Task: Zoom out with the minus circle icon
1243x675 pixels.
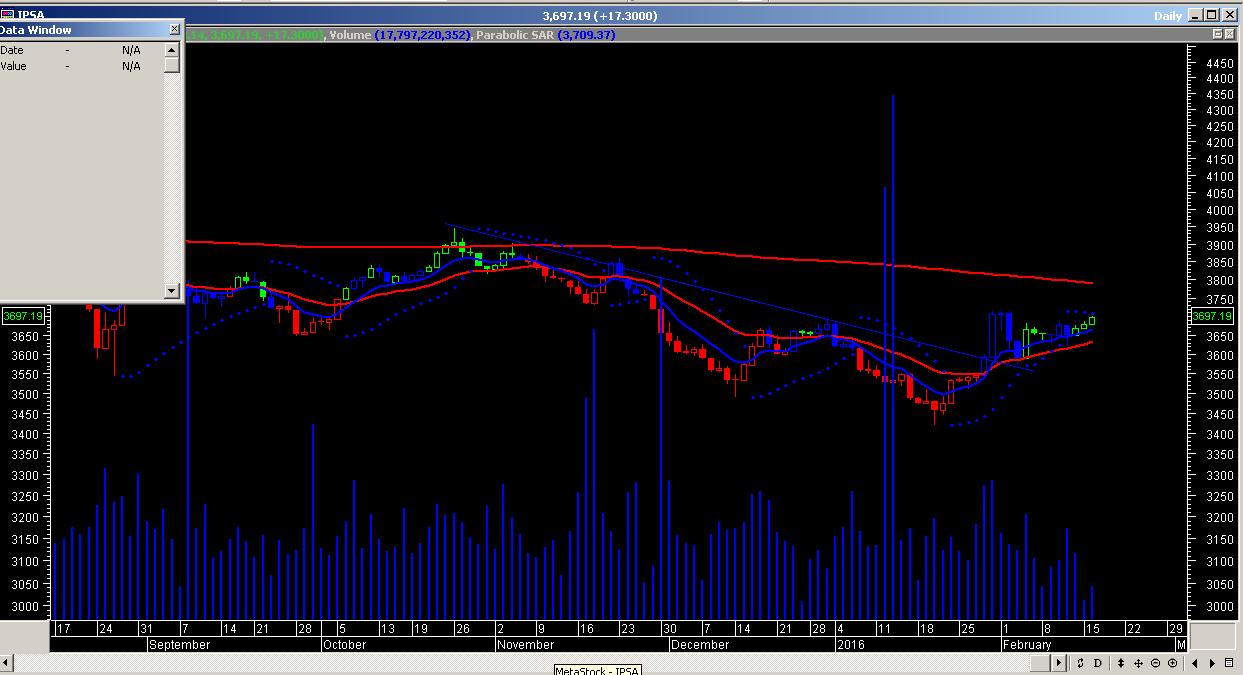Action: tap(1156, 663)
